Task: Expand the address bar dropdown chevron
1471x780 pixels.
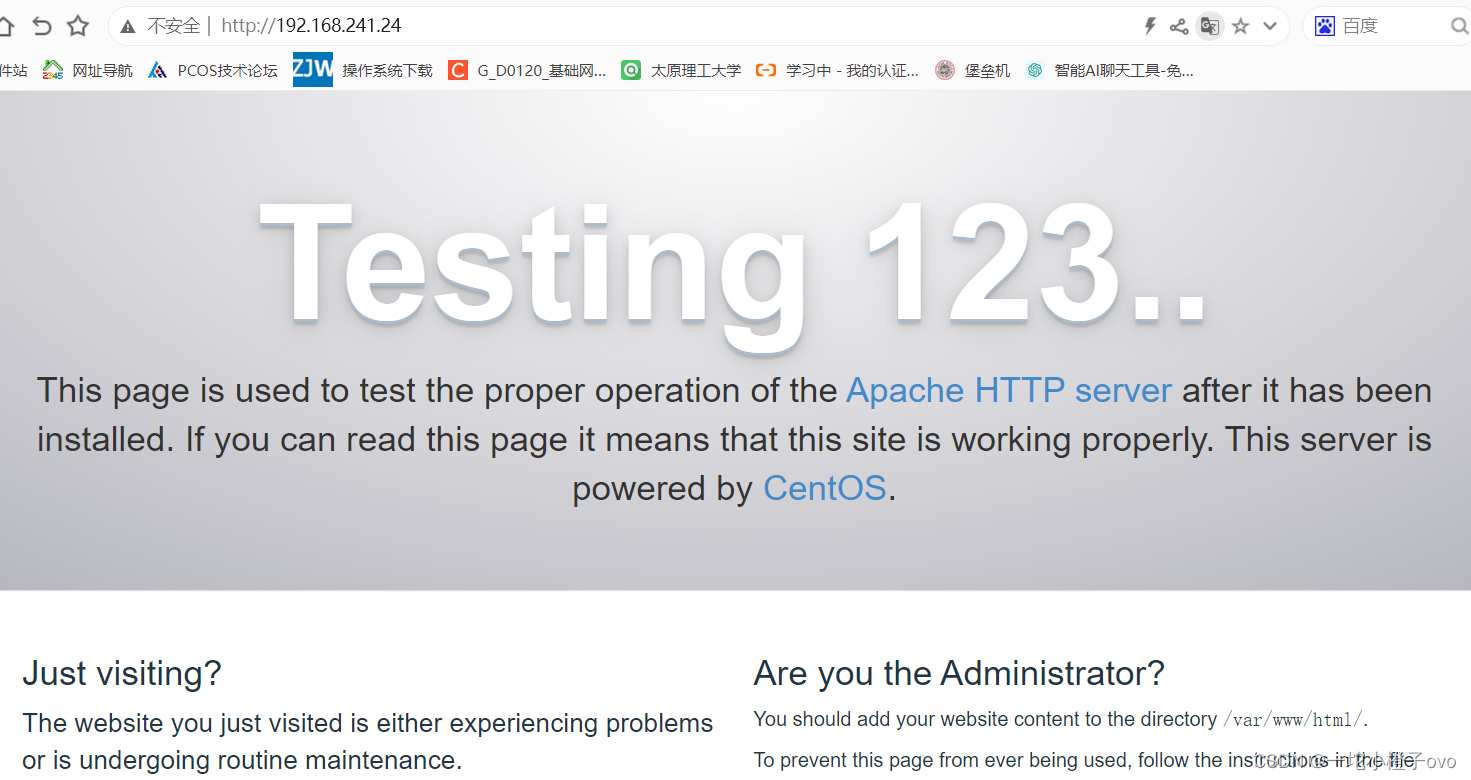Action: pyautogui.click(x=1270, y=26)
